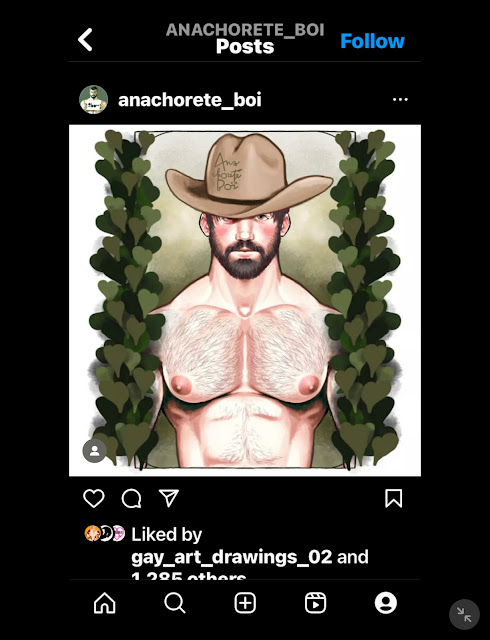490x640 pixels.
Task: Open anachorete_boi profile avatar
Action: coord(94,100)
